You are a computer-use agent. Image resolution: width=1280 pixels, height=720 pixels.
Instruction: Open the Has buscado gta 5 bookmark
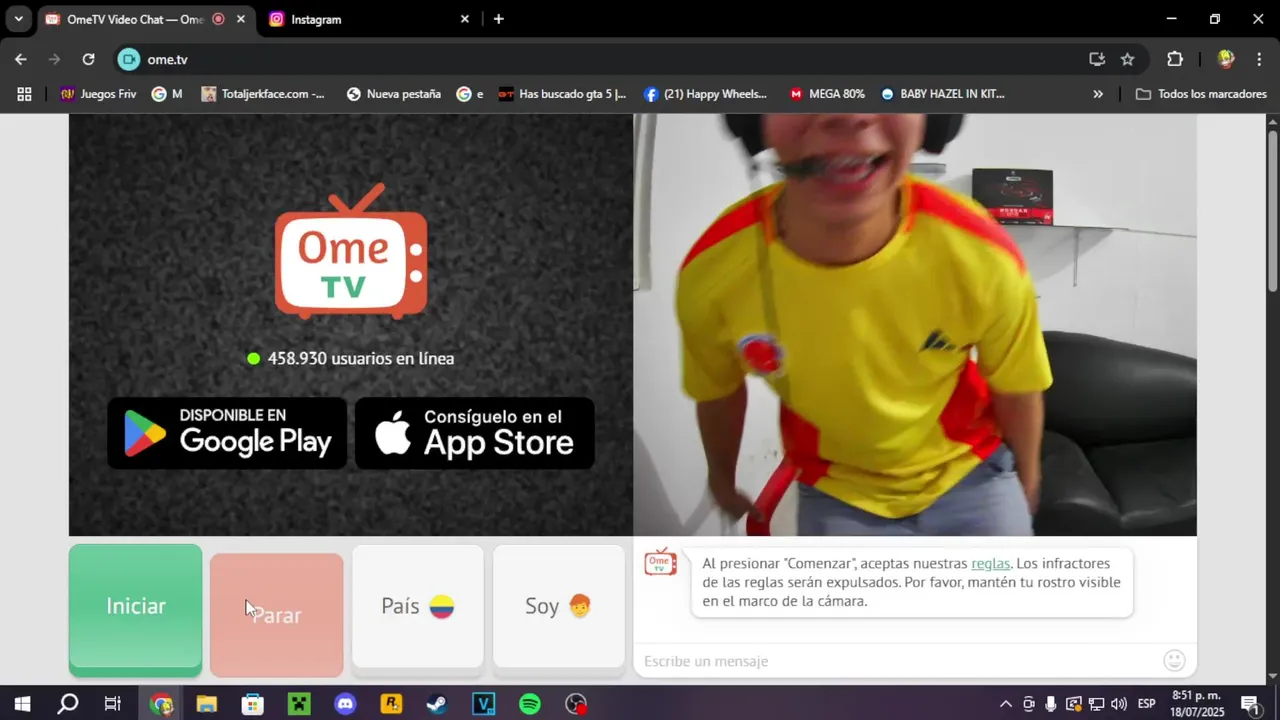[562, 94]
